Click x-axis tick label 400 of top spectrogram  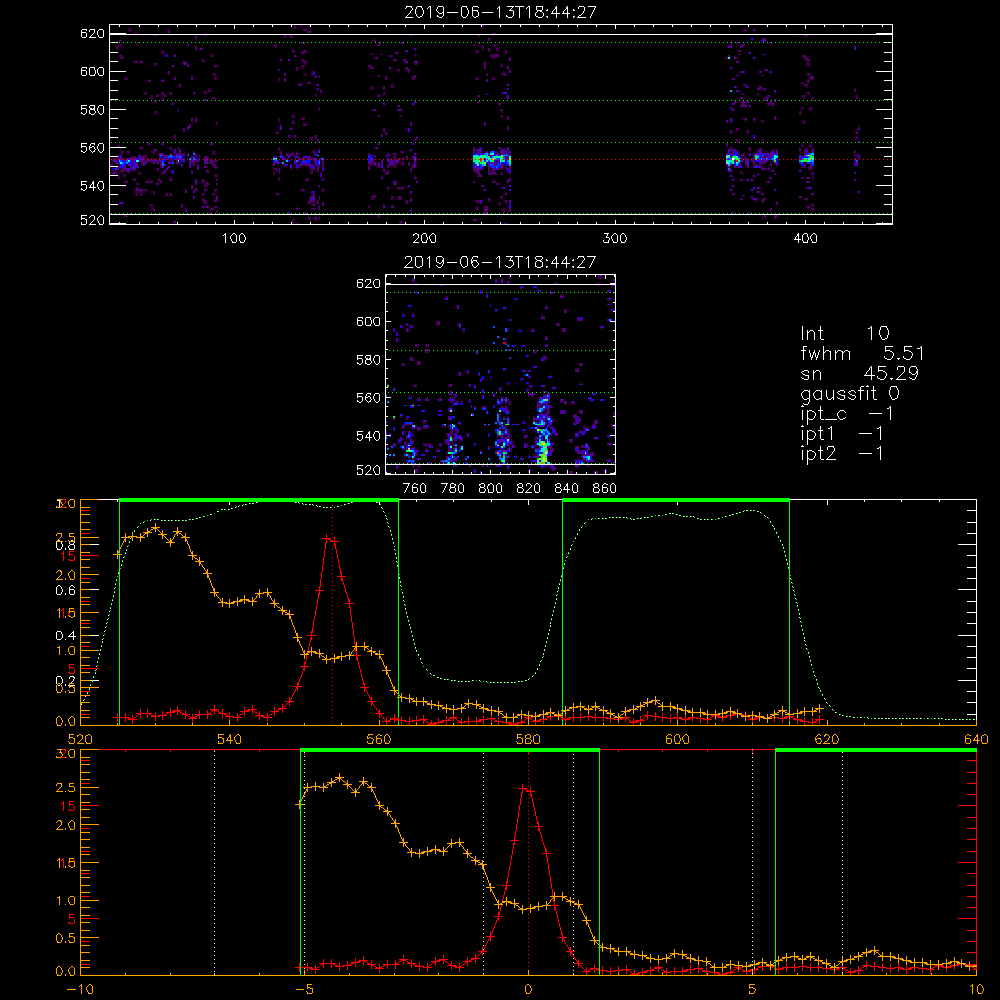coord(805,239)
